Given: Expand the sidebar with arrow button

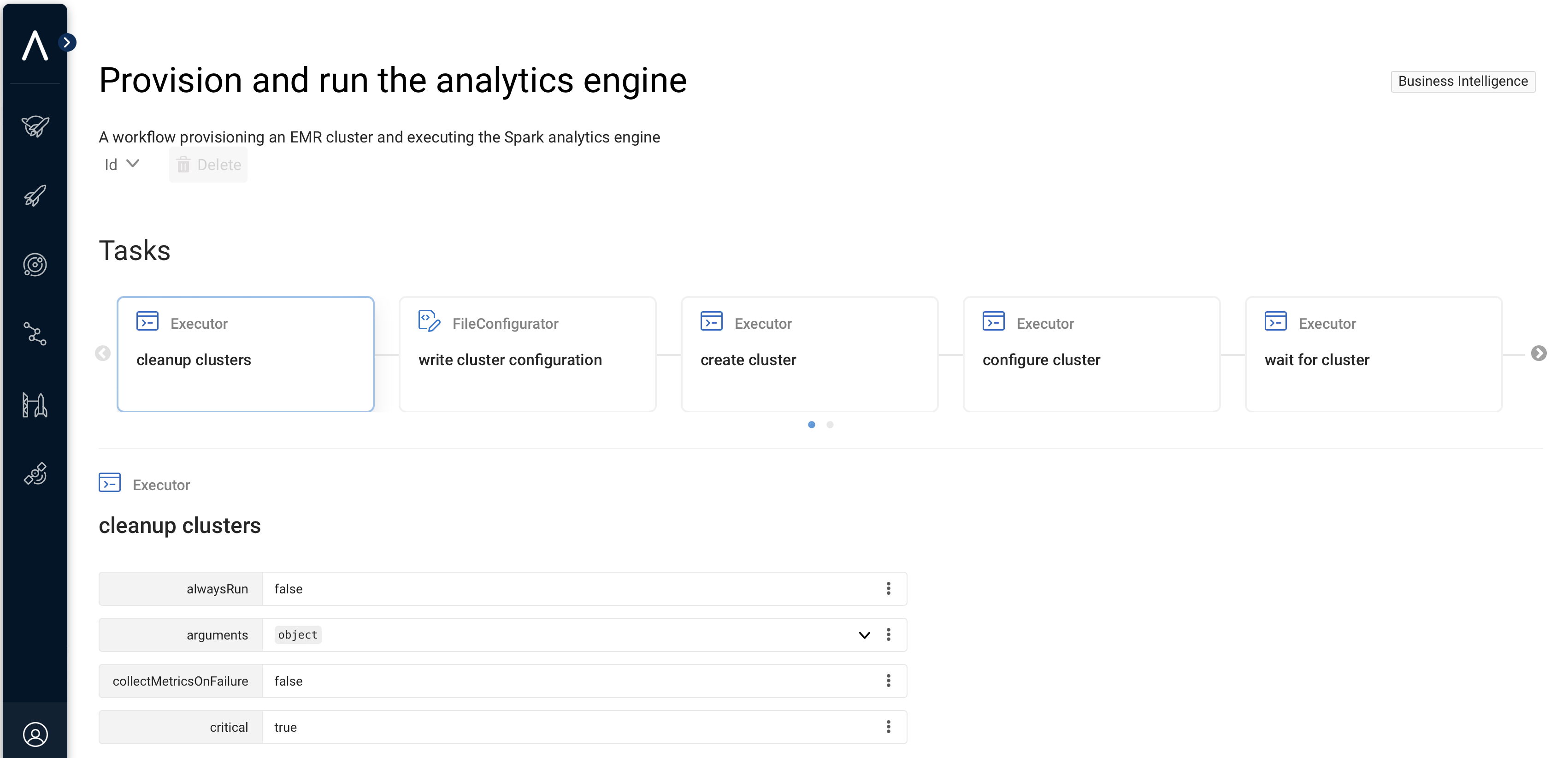Looking at the screenshot, I should [67, 42].
